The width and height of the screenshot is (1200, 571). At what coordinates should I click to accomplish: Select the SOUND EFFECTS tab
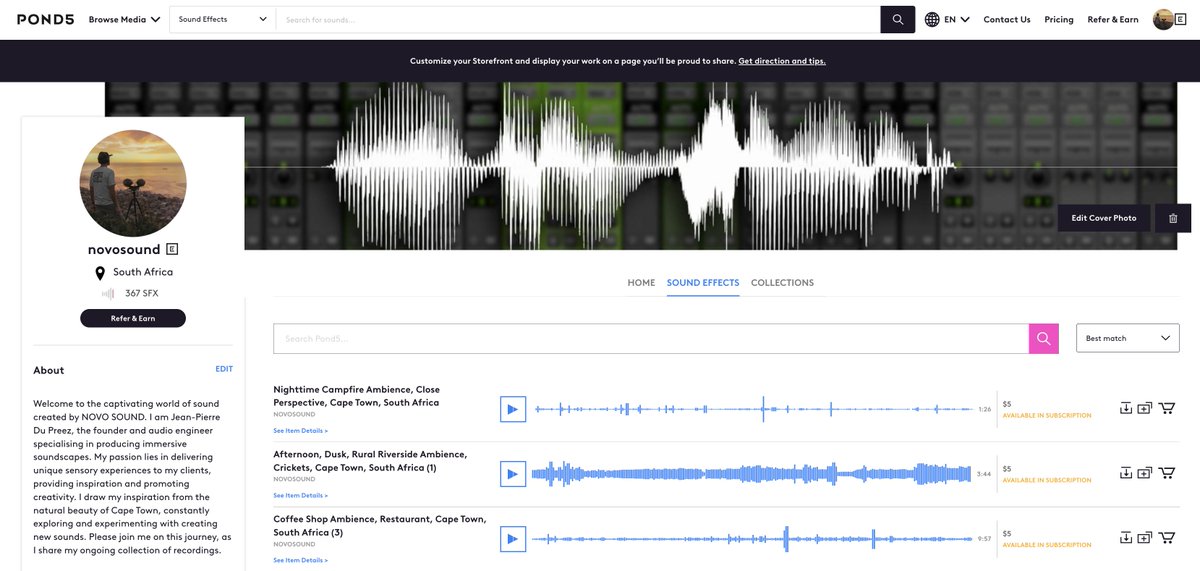(703, 283)
